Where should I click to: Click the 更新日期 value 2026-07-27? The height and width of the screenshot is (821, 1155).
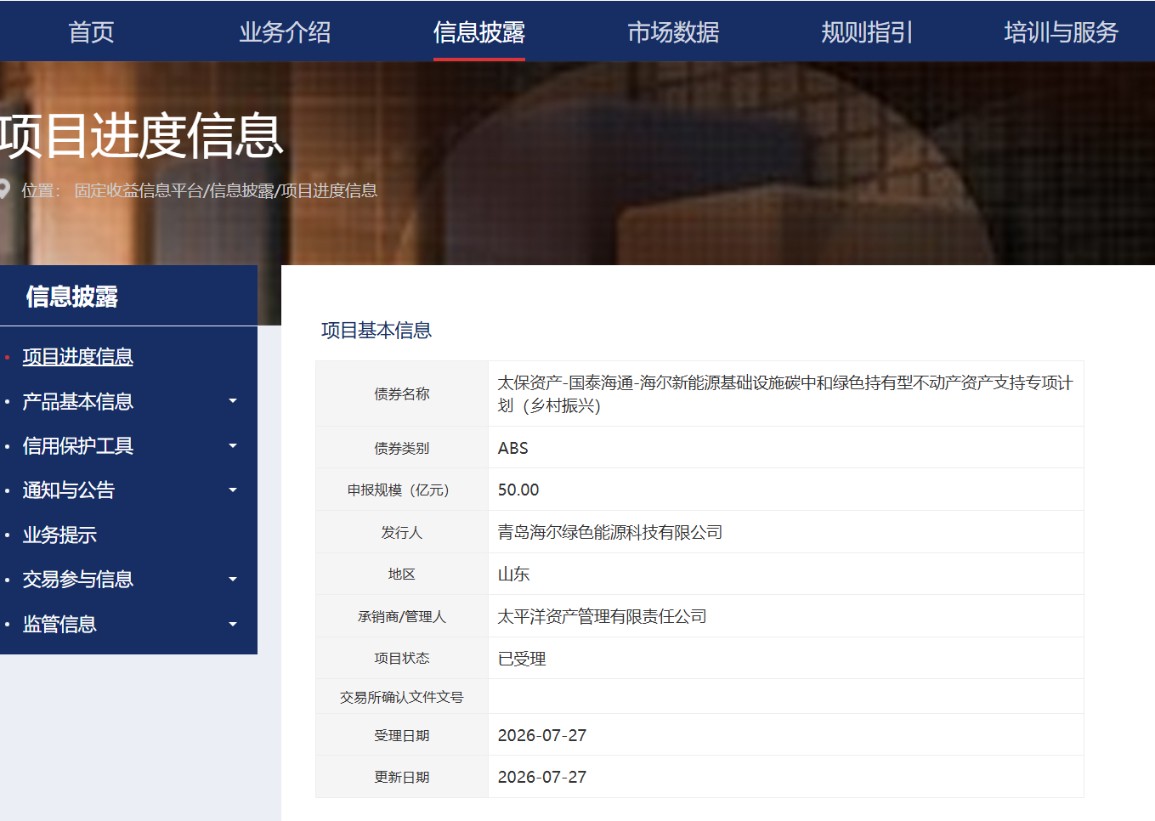tap(542, 777)
